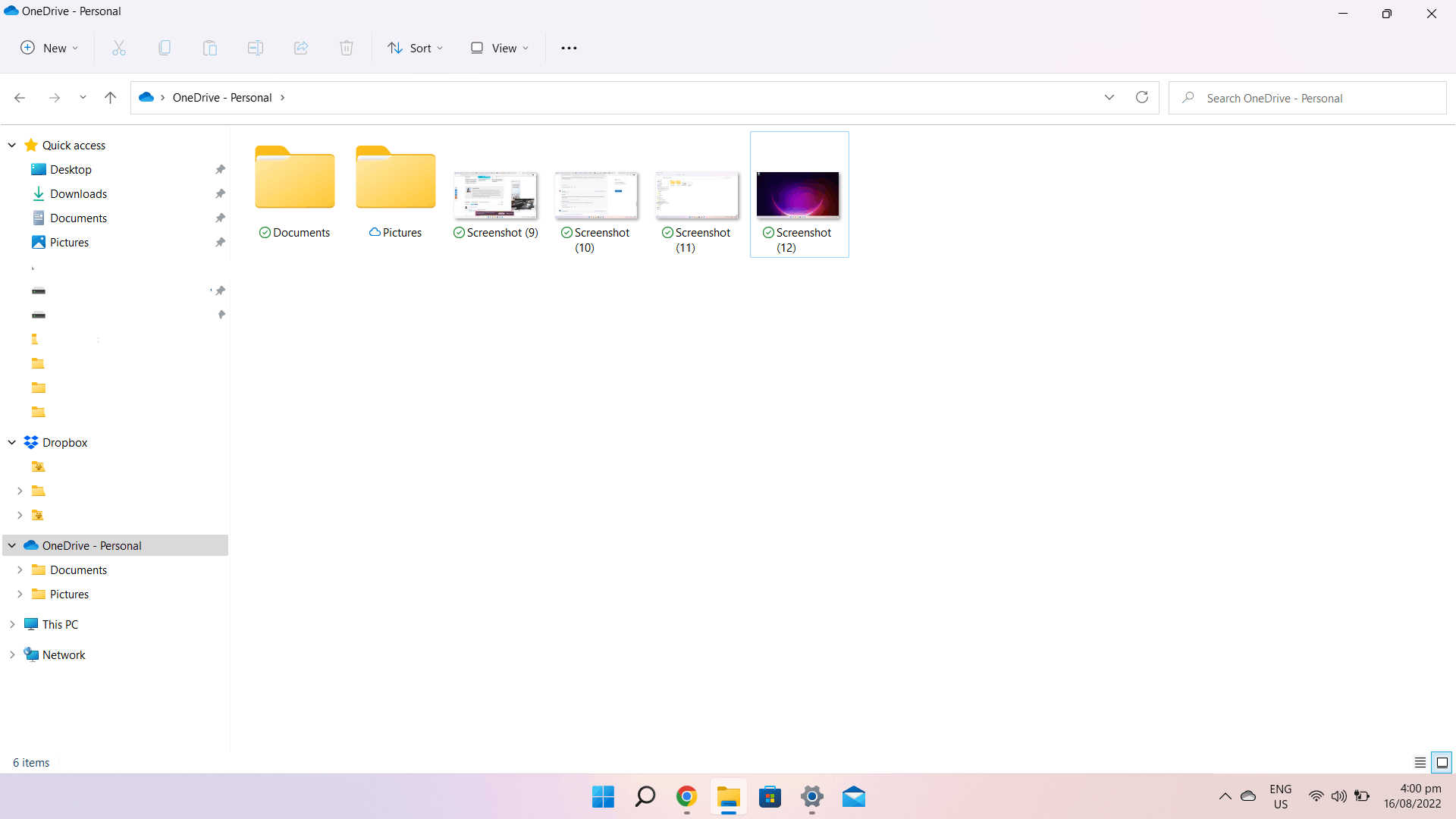Click the Cut icon in toolbar
1456x819 pixels.
click(118, 48)
